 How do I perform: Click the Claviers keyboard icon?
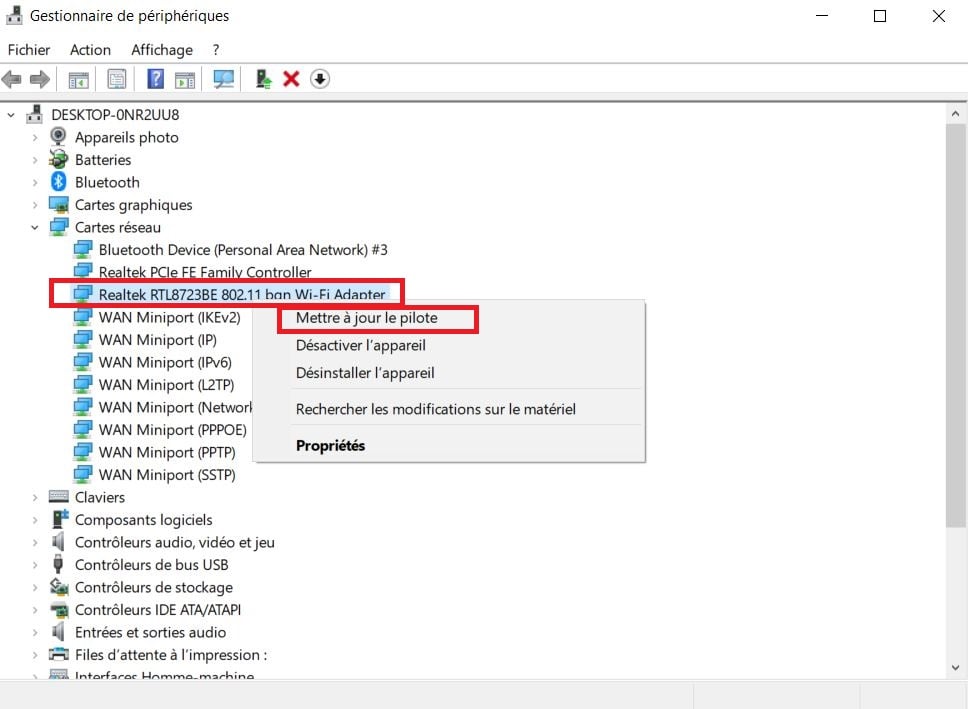pyautogui.click(x=59, y=497)
